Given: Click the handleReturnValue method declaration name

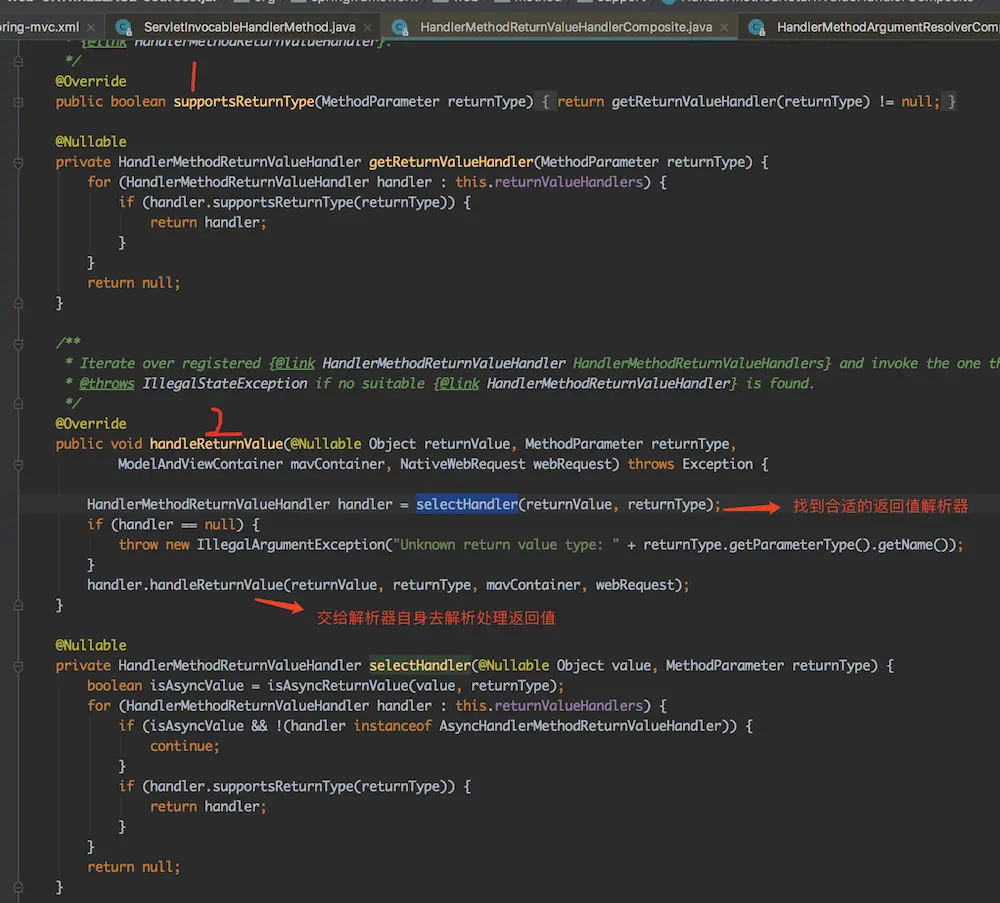Looking at the screenshot, I should click(216, 444).
